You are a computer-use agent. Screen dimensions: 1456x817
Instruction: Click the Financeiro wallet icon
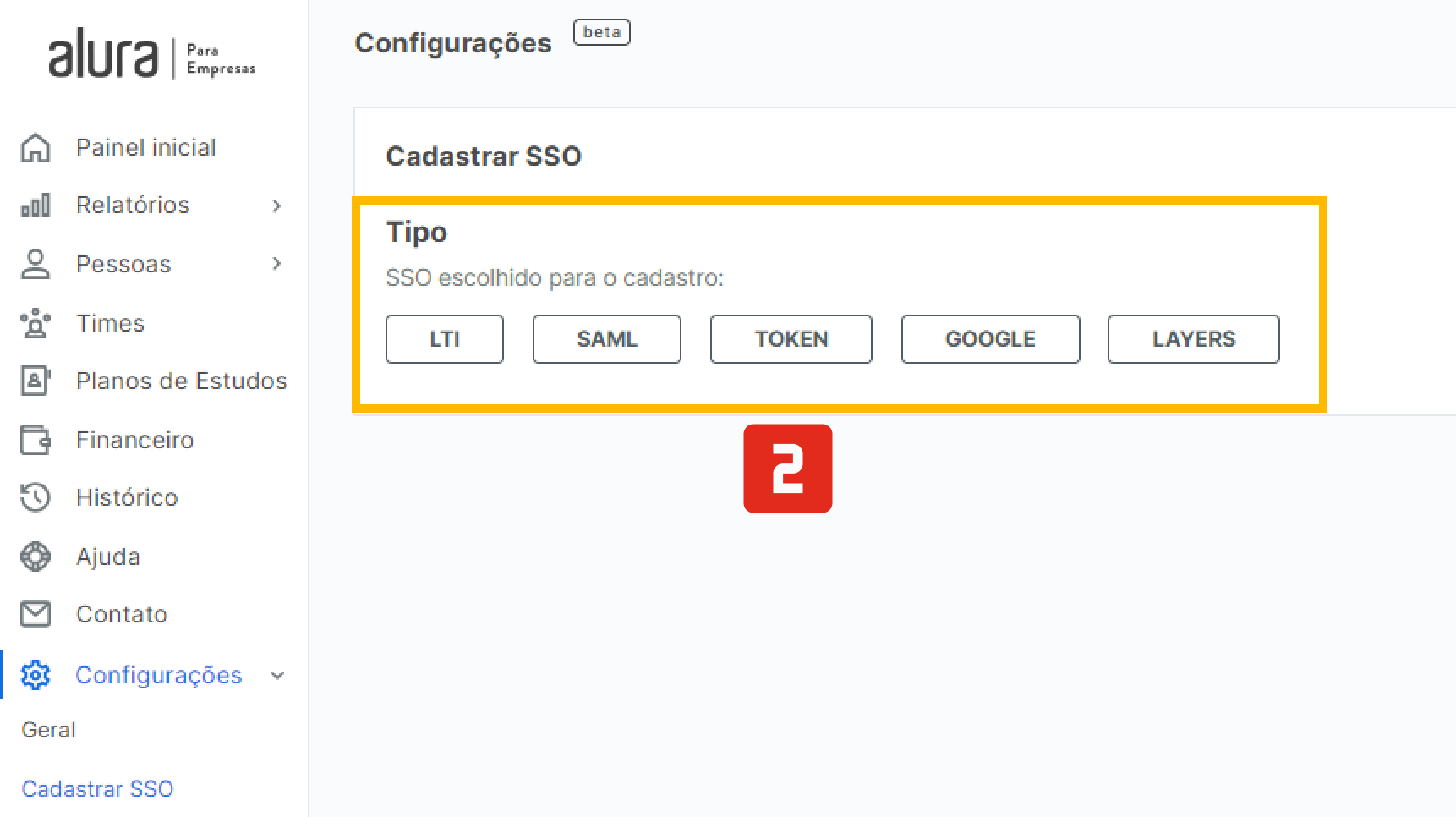pos(36,440)
